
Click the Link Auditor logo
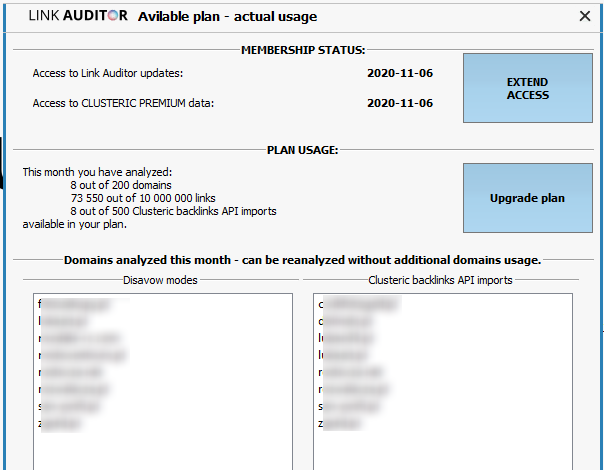coord(78,16)
